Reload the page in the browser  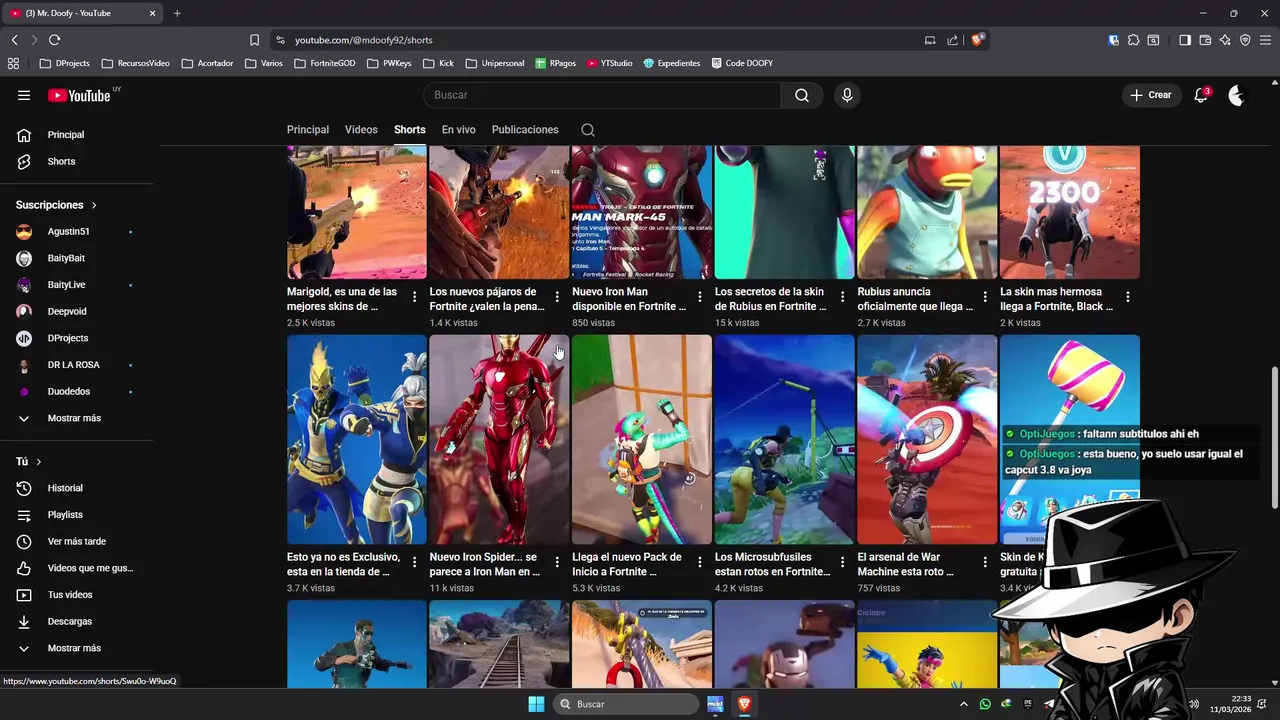pos(54,40)
